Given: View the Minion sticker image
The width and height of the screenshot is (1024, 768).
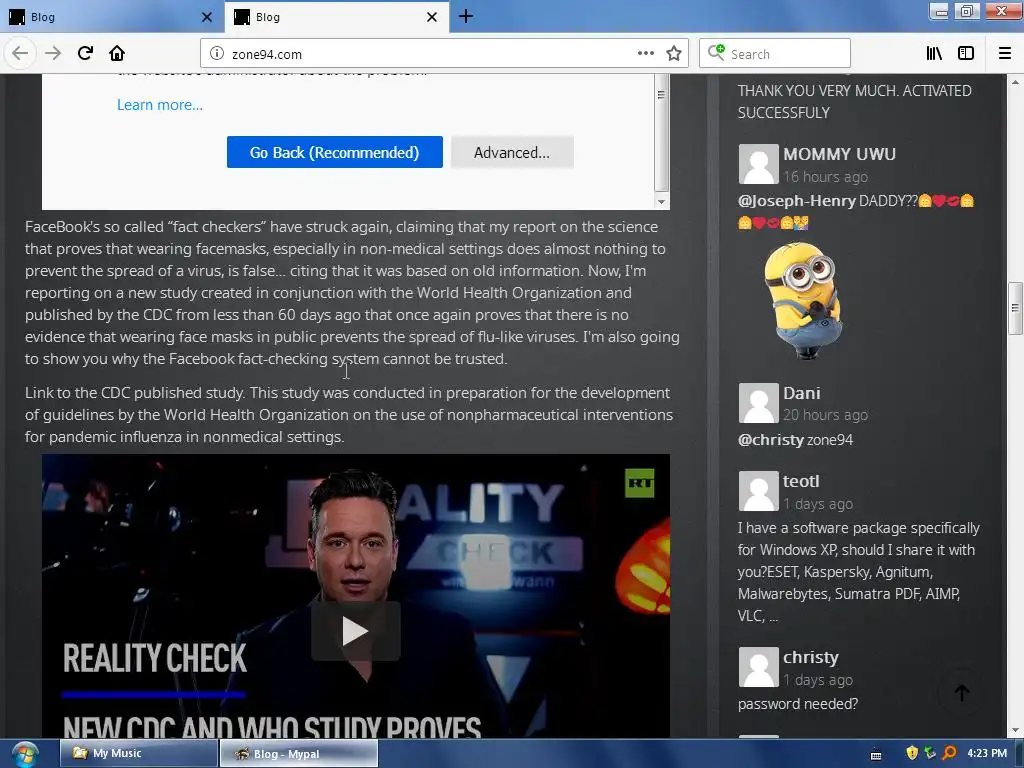Looking at the screenshot, I should click(803, 301).
